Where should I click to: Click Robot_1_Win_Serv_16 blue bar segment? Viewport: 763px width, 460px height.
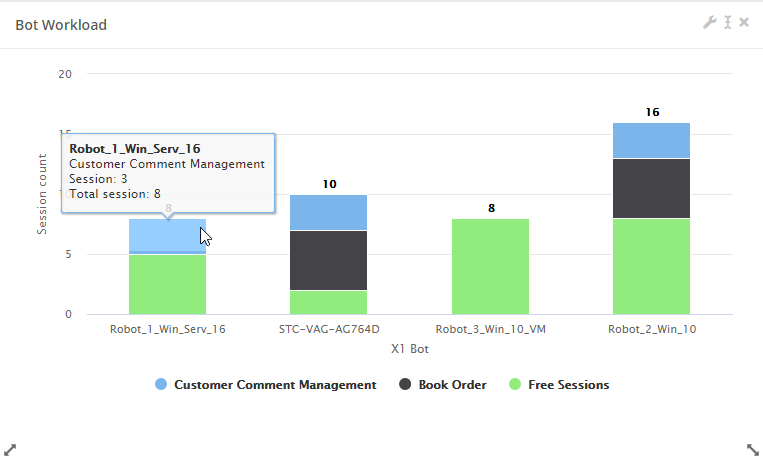click(x=167, y=237)
